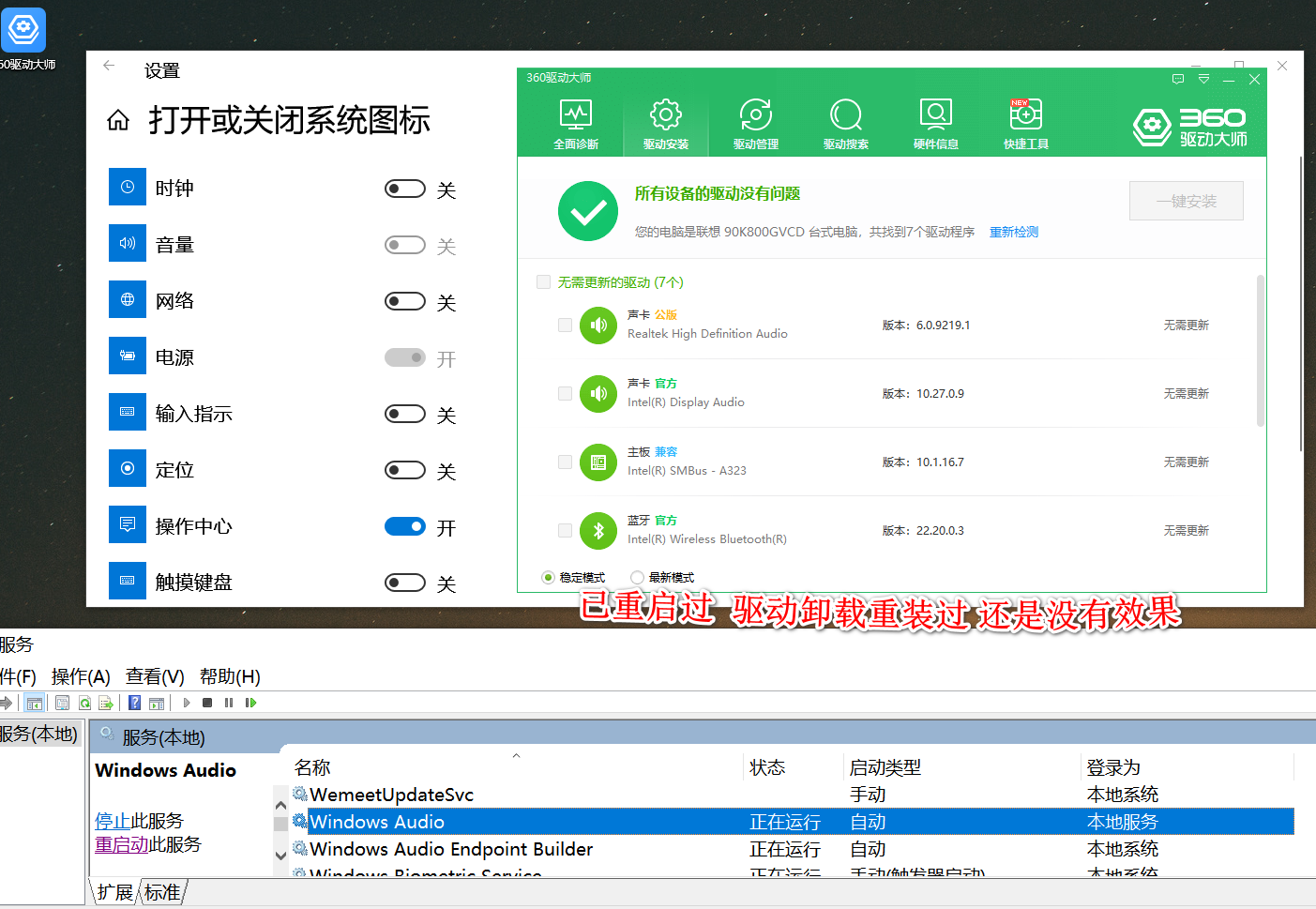Select the Windows Audio Endpoint Builder service
The width and height of the screenshot is (1316, 909).
(x=451, y=849)
